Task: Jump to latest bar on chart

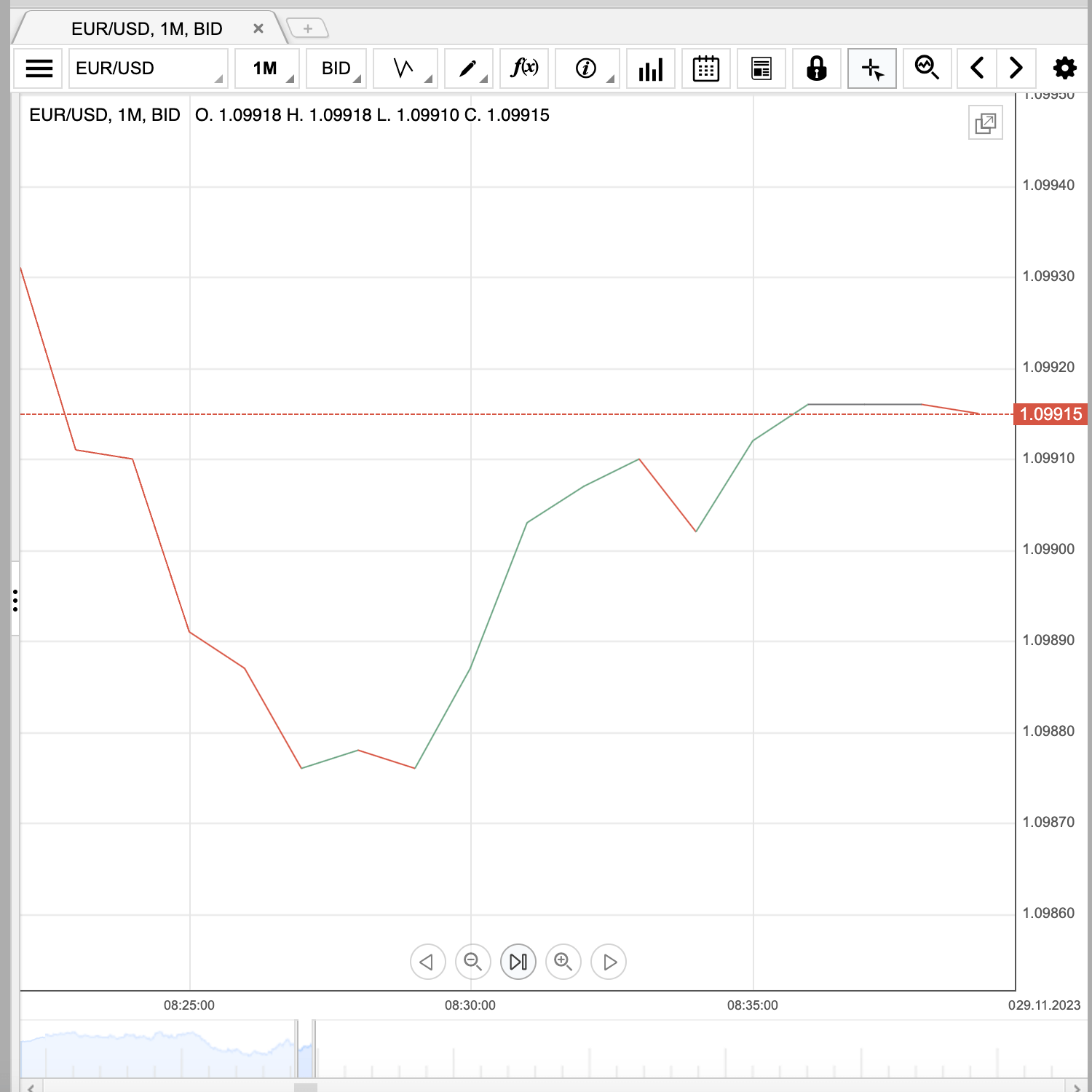Action: click(518, 962)
